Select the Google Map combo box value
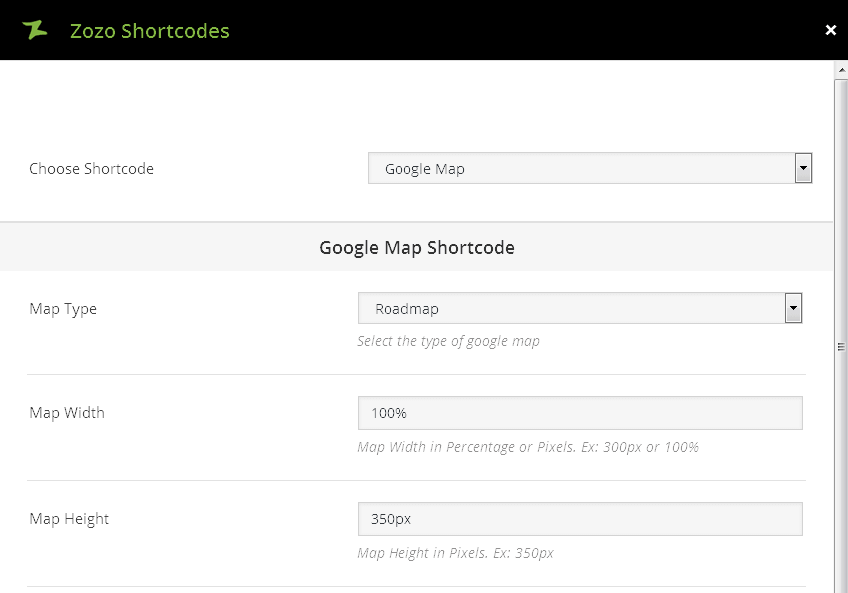The height and width of the screenshot is (593, 848). [580, 169]
